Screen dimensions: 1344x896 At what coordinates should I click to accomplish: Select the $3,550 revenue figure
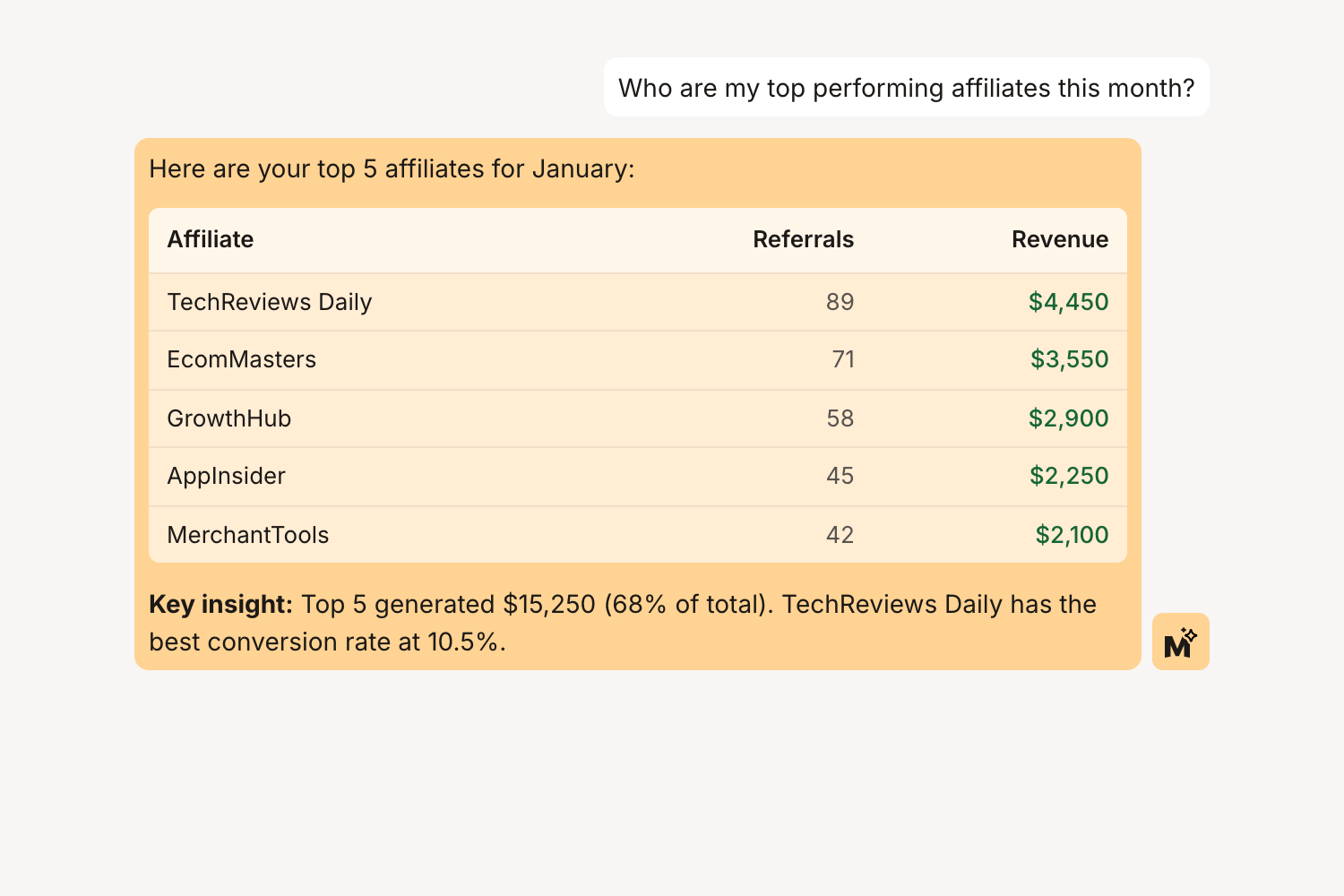pyautogui.click(x=1069, y=359)
